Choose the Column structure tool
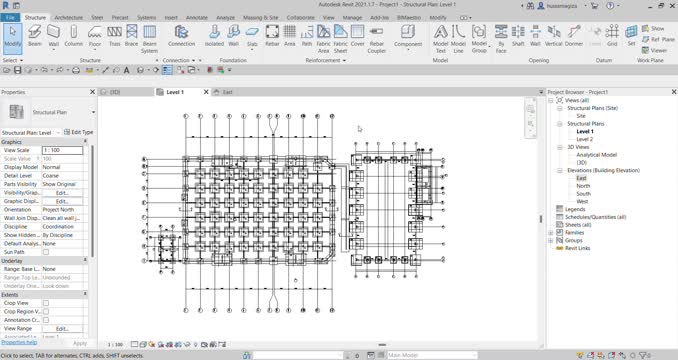This screenshot has width=678, height=360. point(74,36)
